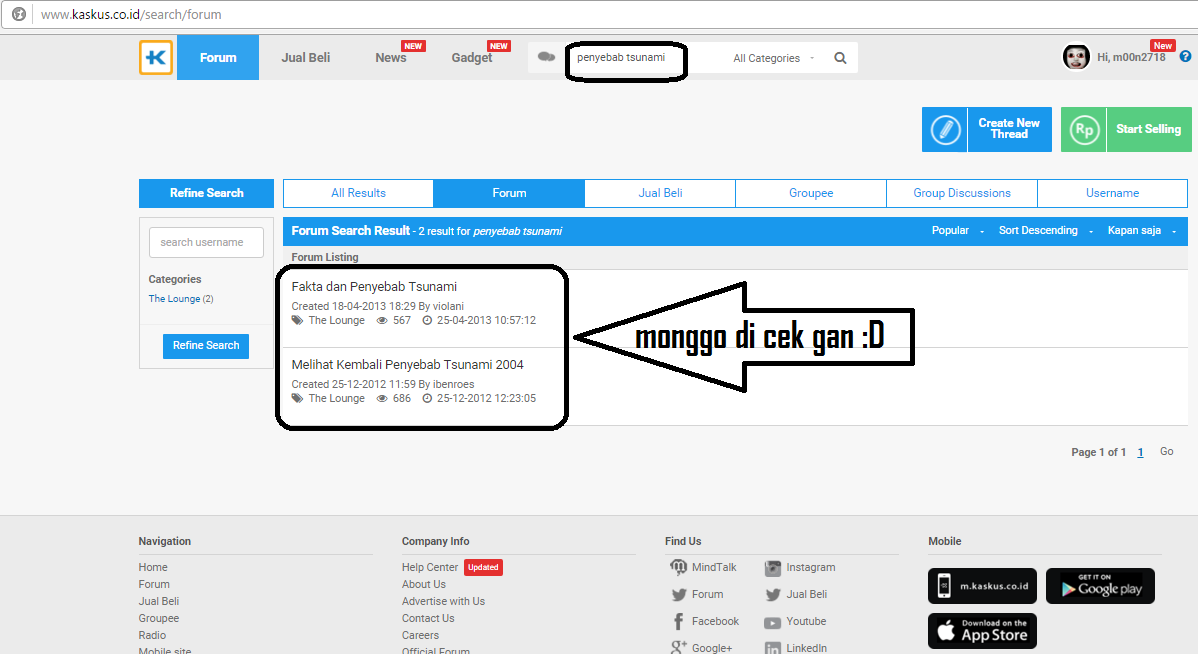Click the Create New Thread pencil icon

click(944, 130)
